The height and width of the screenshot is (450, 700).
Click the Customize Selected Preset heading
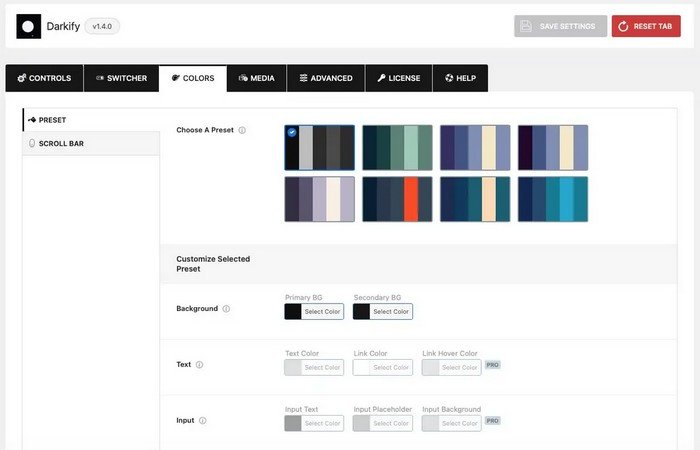213,264
